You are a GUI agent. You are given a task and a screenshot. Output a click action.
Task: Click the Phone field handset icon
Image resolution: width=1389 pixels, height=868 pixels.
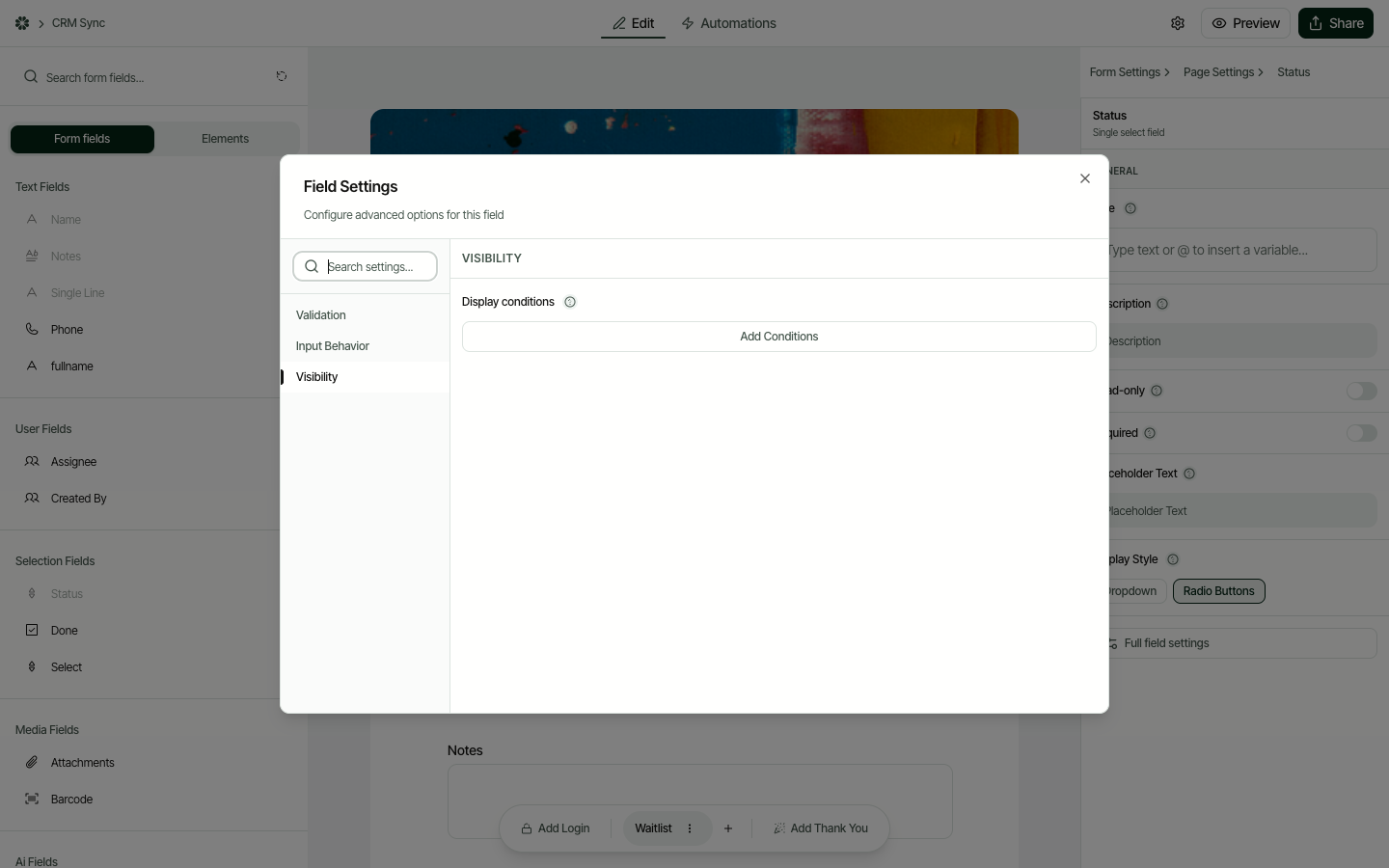[x=31, y=329]
